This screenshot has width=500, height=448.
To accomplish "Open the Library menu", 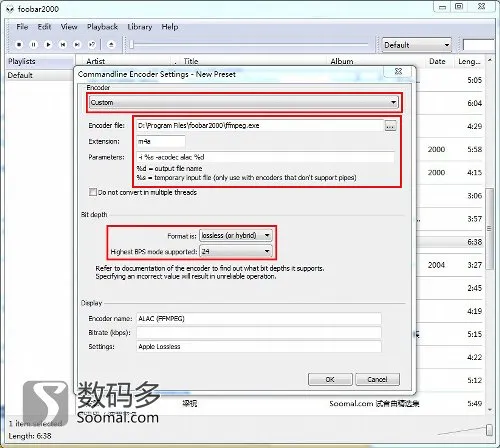I will pyautogui.click(x=140, y=27).
